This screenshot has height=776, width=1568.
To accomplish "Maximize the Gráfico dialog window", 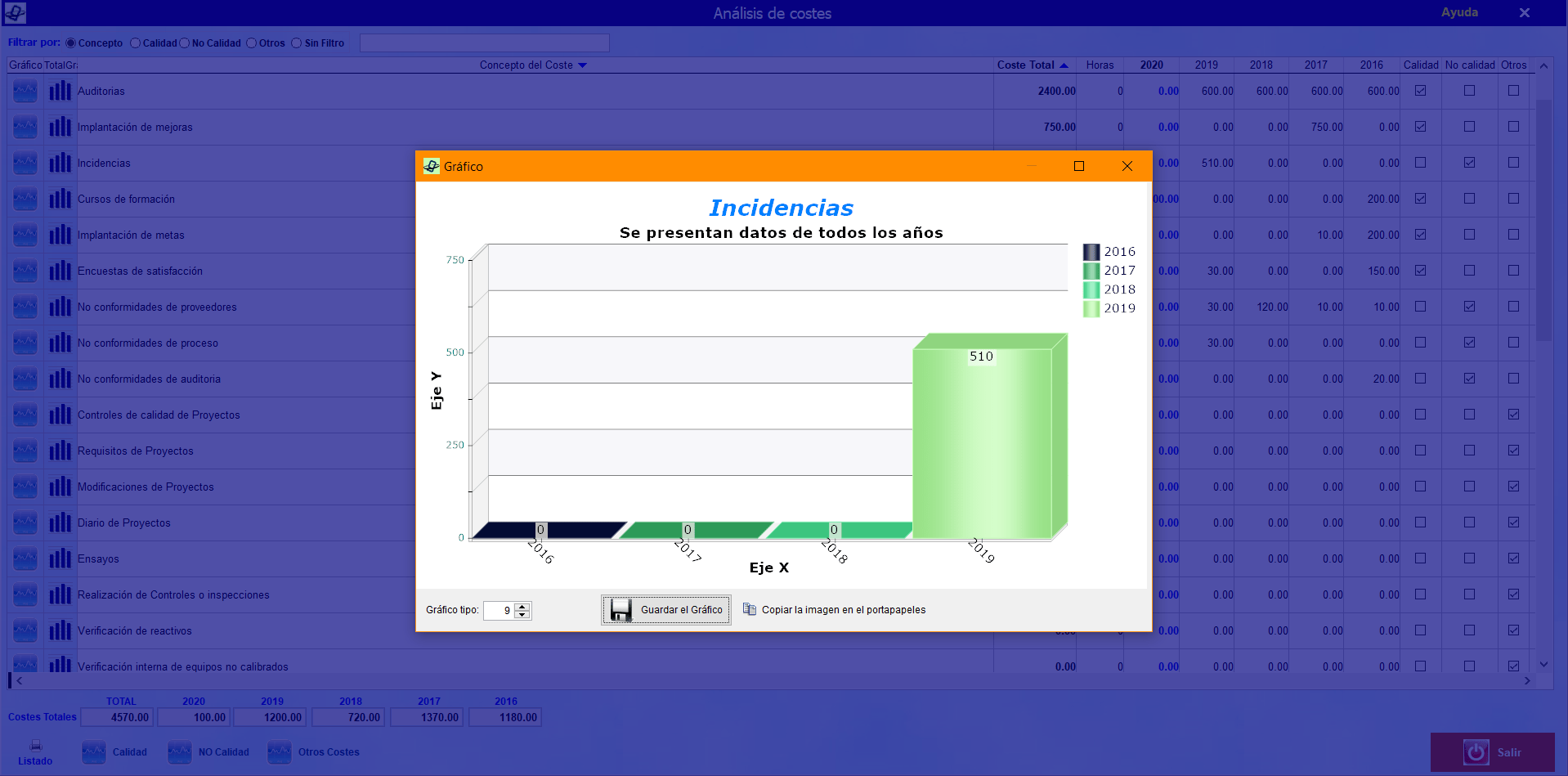I will point(1079,166).
